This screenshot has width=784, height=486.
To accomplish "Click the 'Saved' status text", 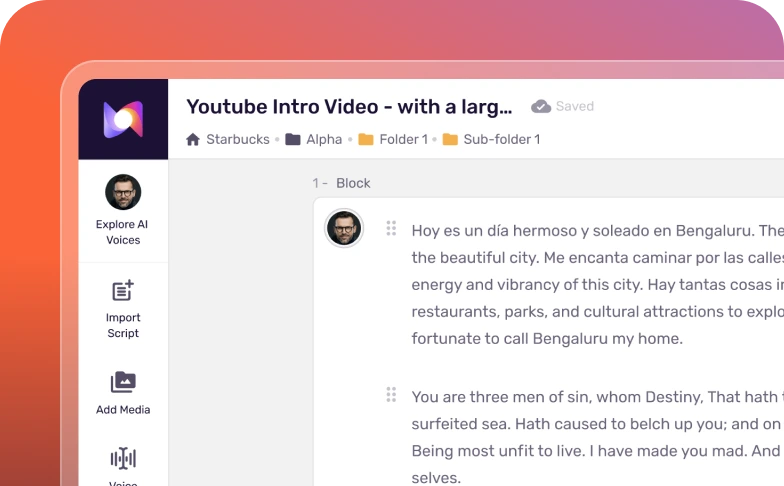I will click(x=575, y=106).
